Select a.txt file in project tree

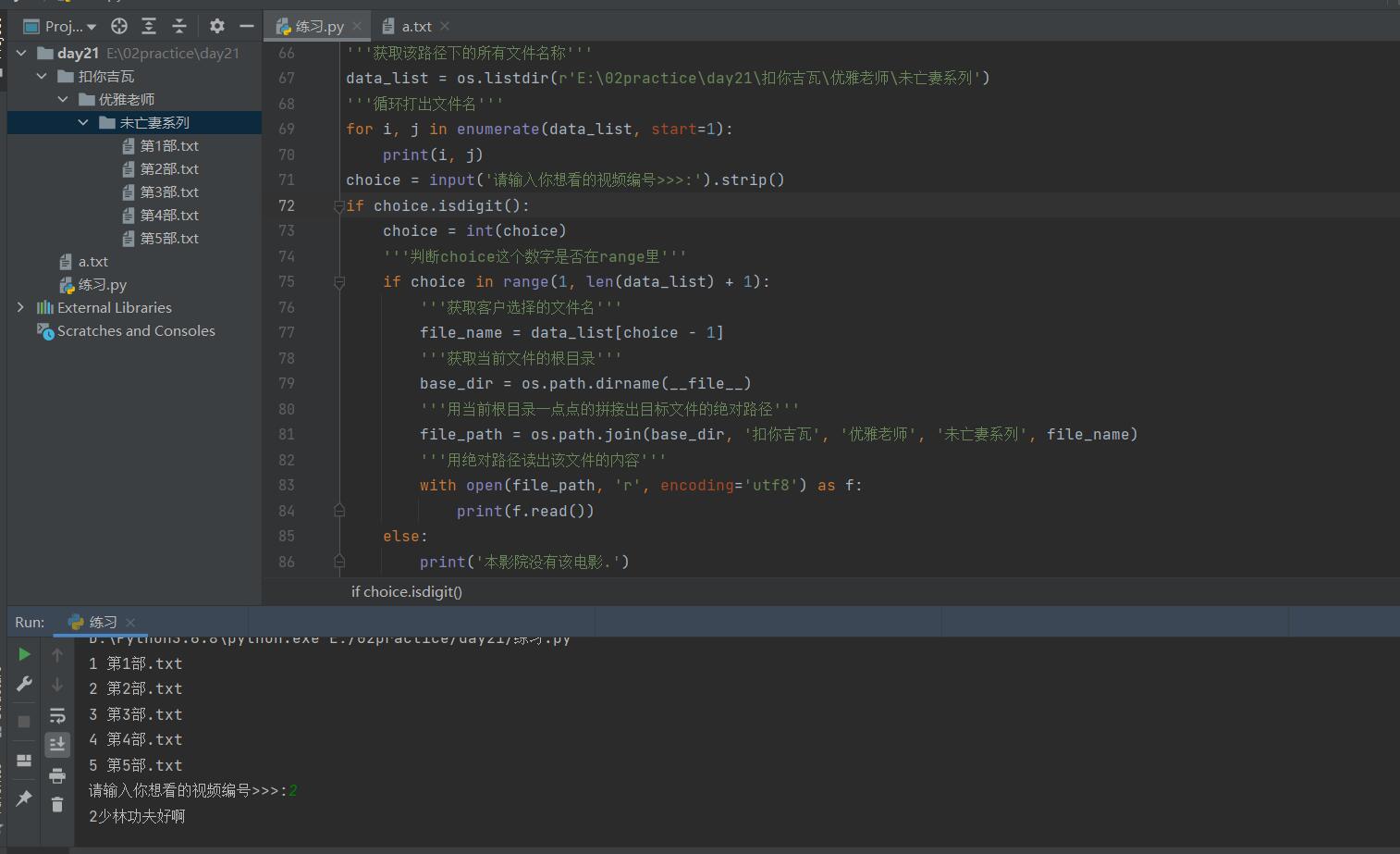[x=84, y=261]
